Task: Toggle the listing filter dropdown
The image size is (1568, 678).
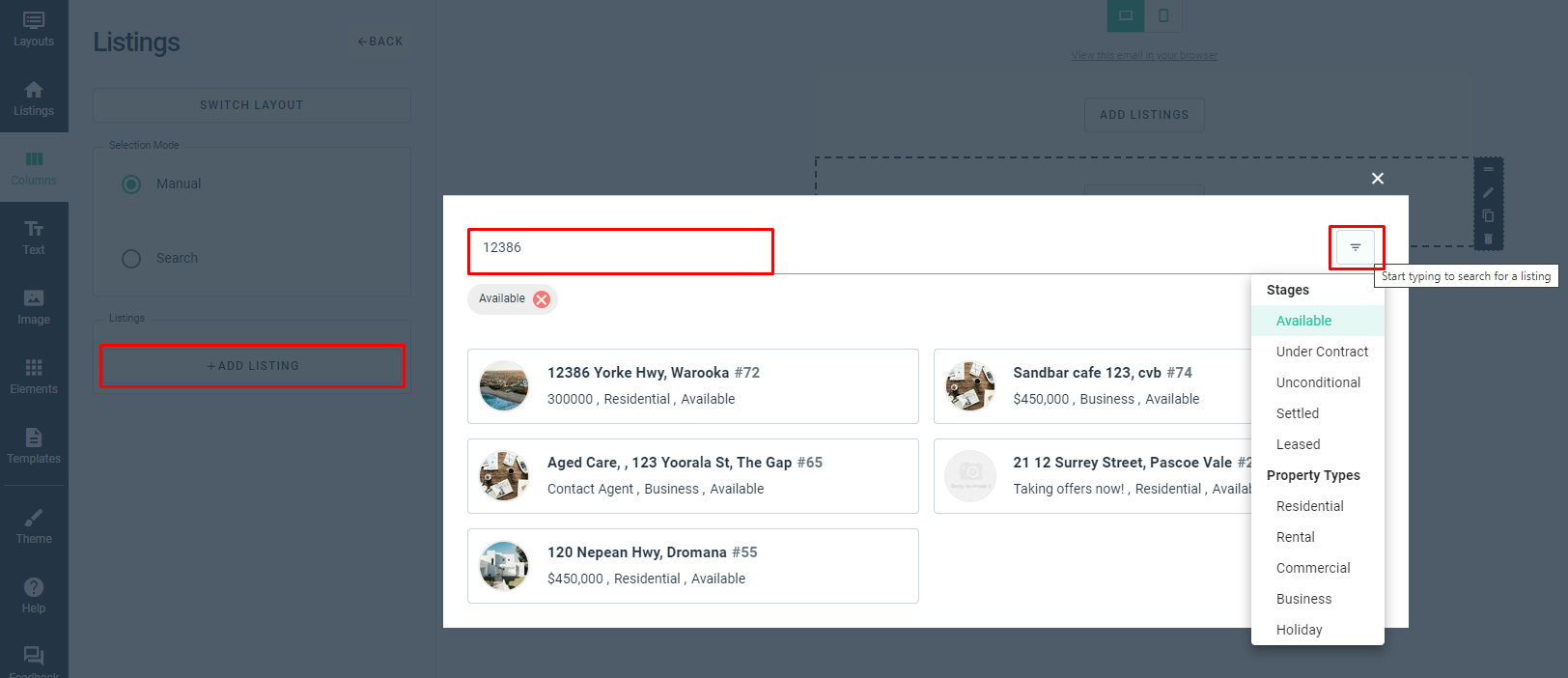Action: click(1356, 247)
